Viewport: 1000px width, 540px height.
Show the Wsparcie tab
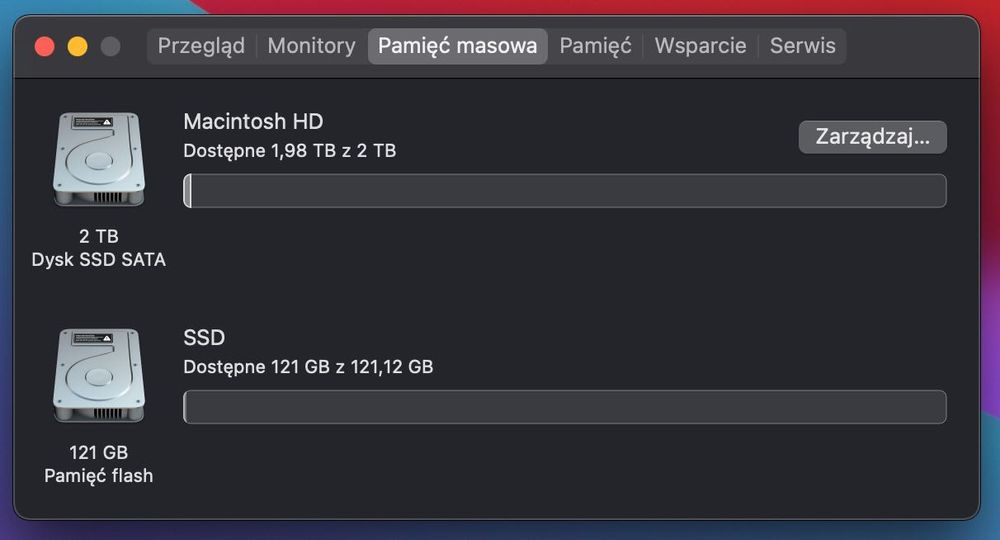pos(700,46)
